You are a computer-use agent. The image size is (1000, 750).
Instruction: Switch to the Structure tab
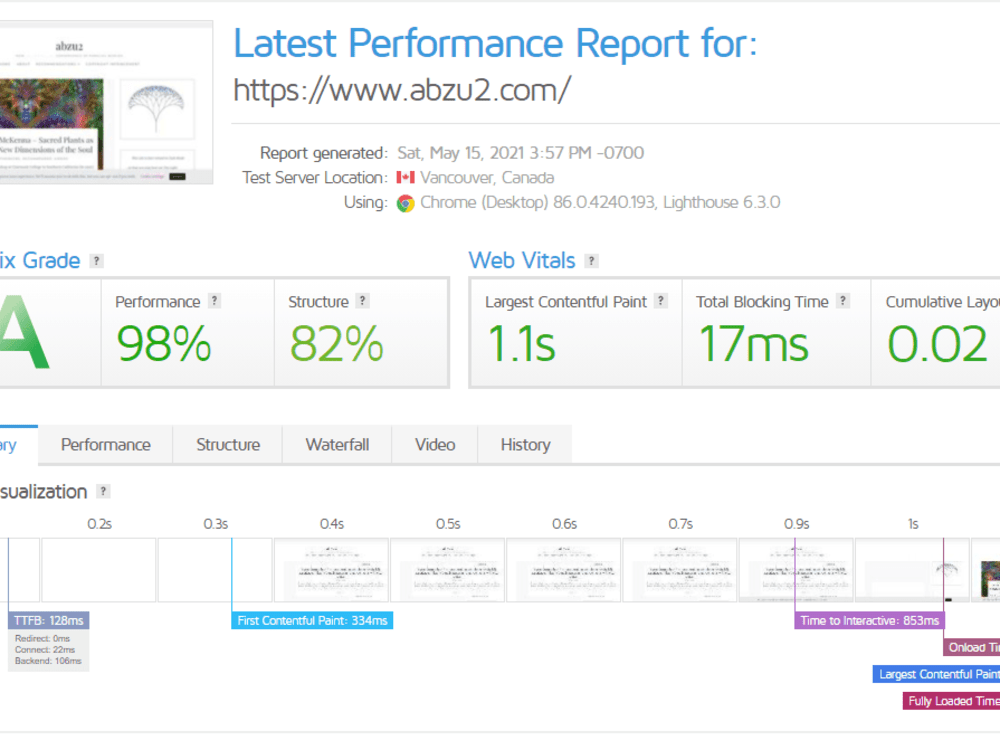tap(228, 445)
